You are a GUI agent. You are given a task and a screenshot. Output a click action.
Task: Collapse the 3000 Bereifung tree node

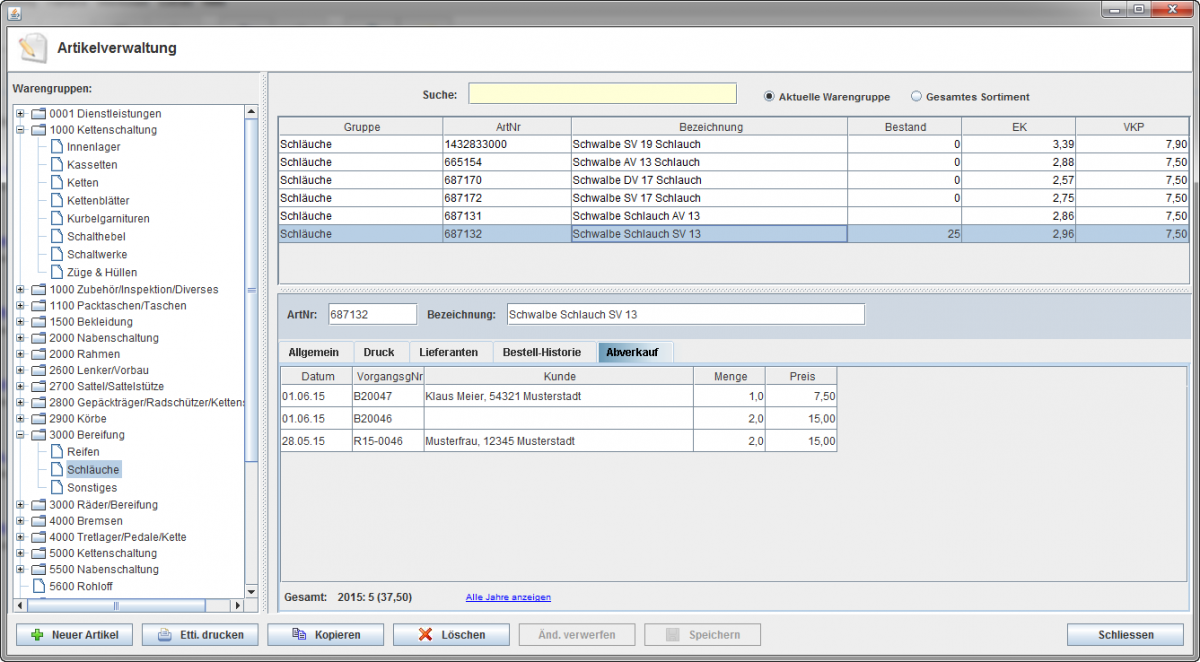(20, 435)
